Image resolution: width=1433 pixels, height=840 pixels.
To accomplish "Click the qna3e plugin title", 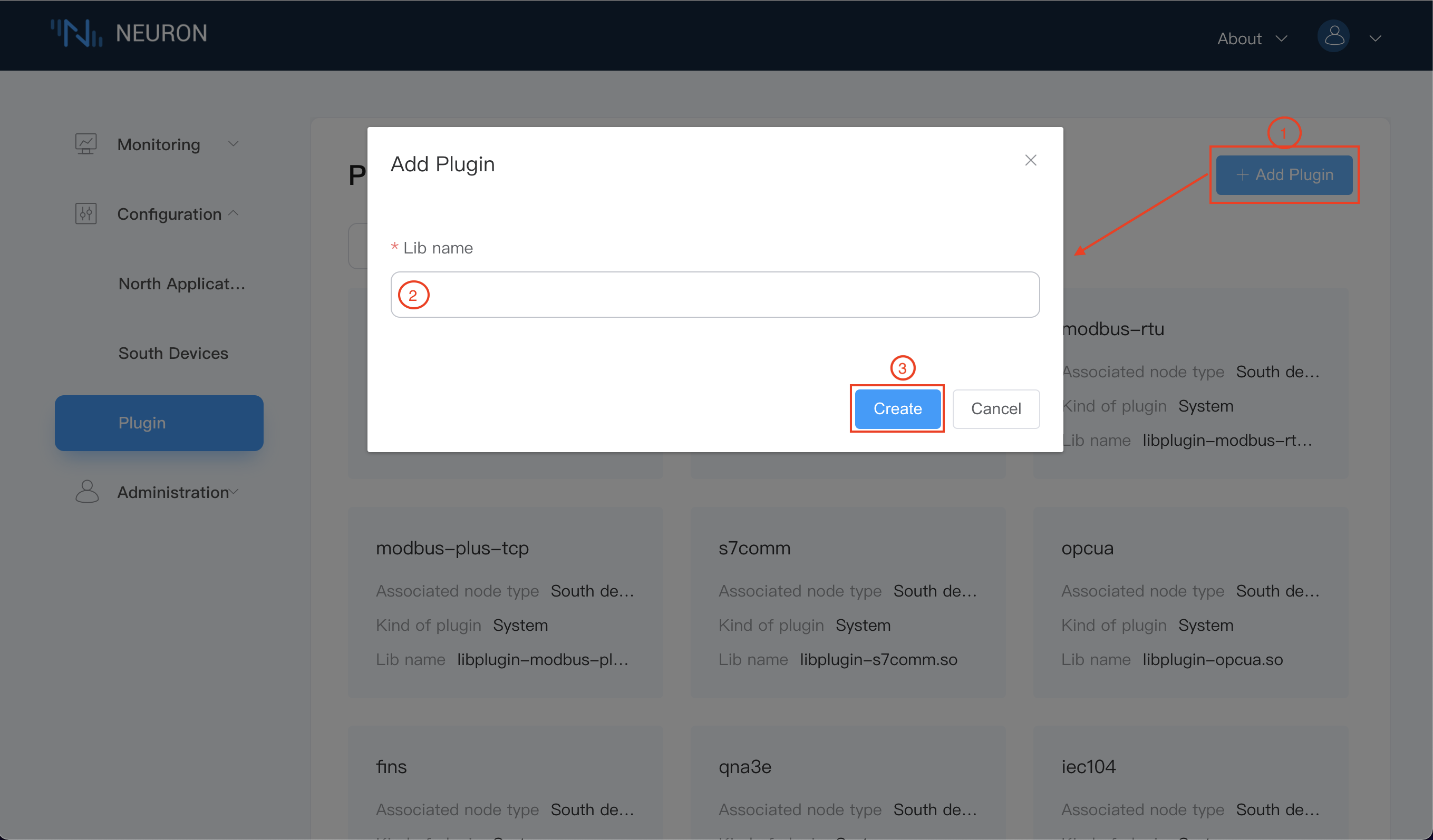I will pyautogui.click(x=745, y=767).
